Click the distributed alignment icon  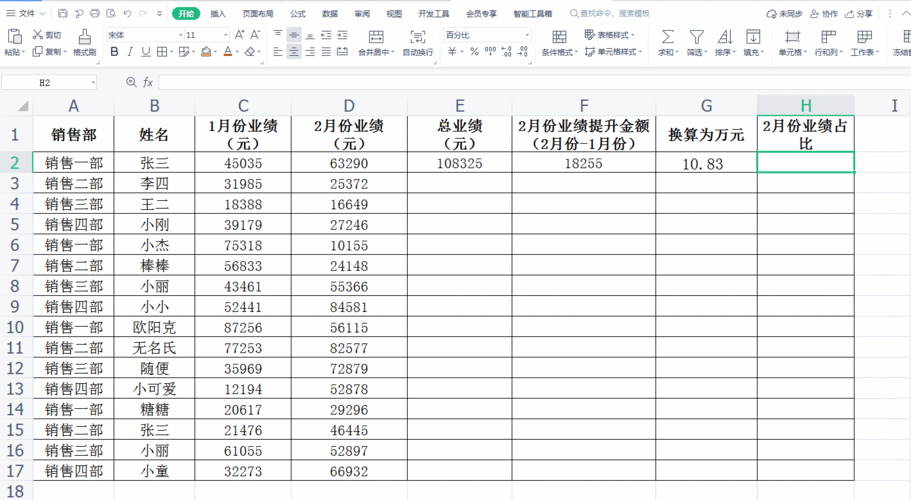point(342,52)
